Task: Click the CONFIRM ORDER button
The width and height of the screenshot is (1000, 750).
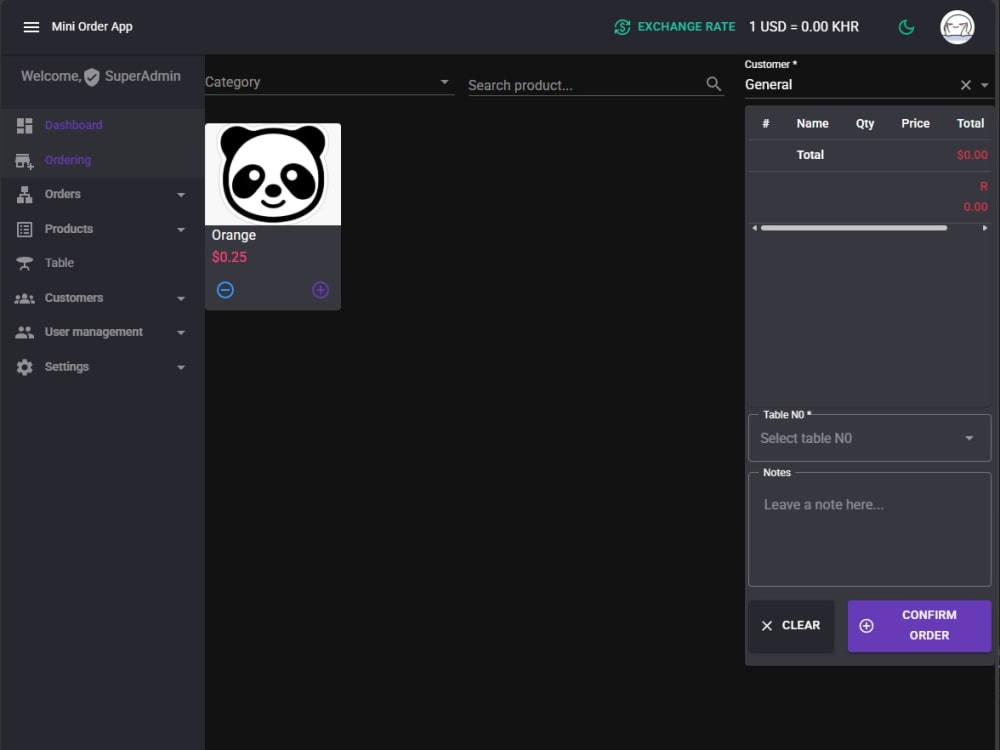Action: (919, 626)
